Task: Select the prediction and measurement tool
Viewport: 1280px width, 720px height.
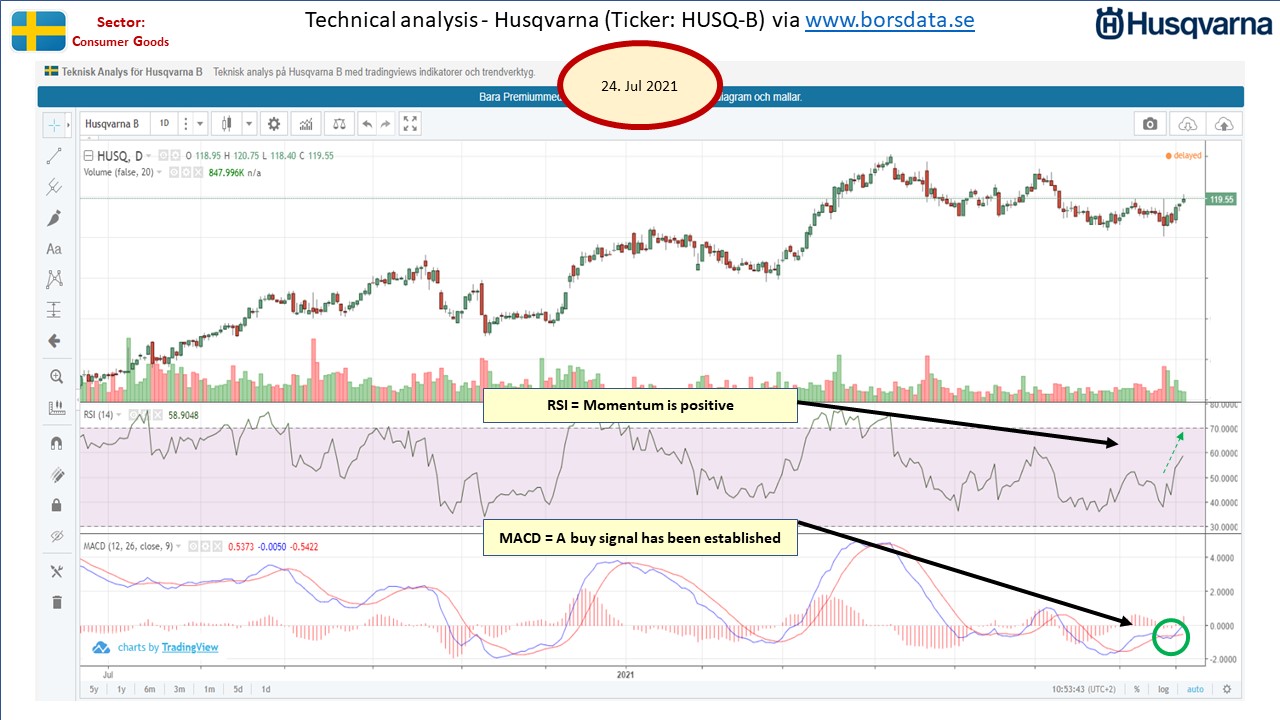Action: click(54, 310)
